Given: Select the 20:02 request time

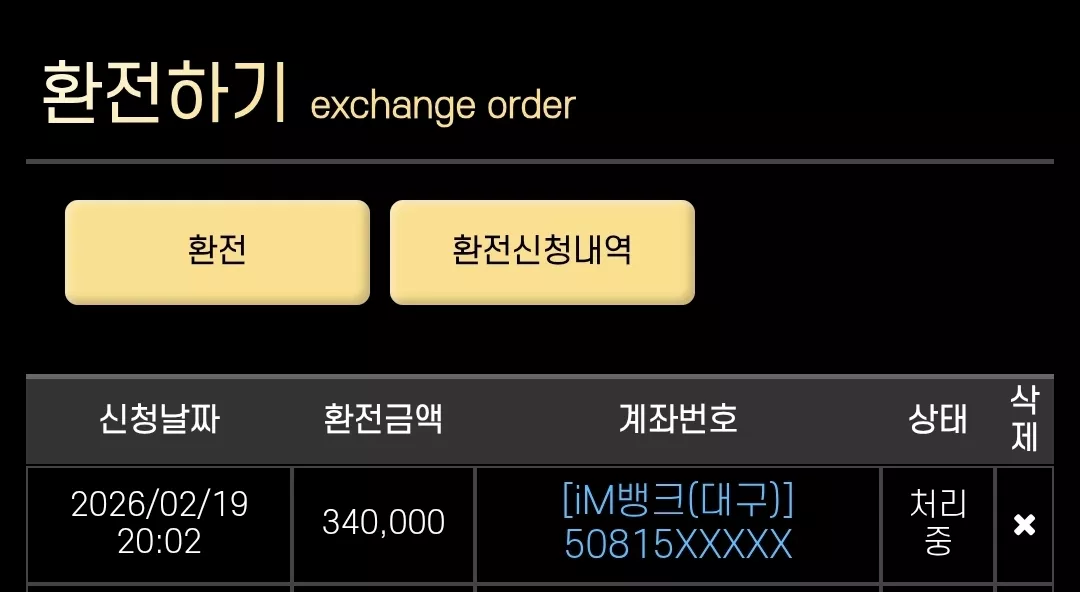Looking at the screenshot, I should tap(159, 542).
